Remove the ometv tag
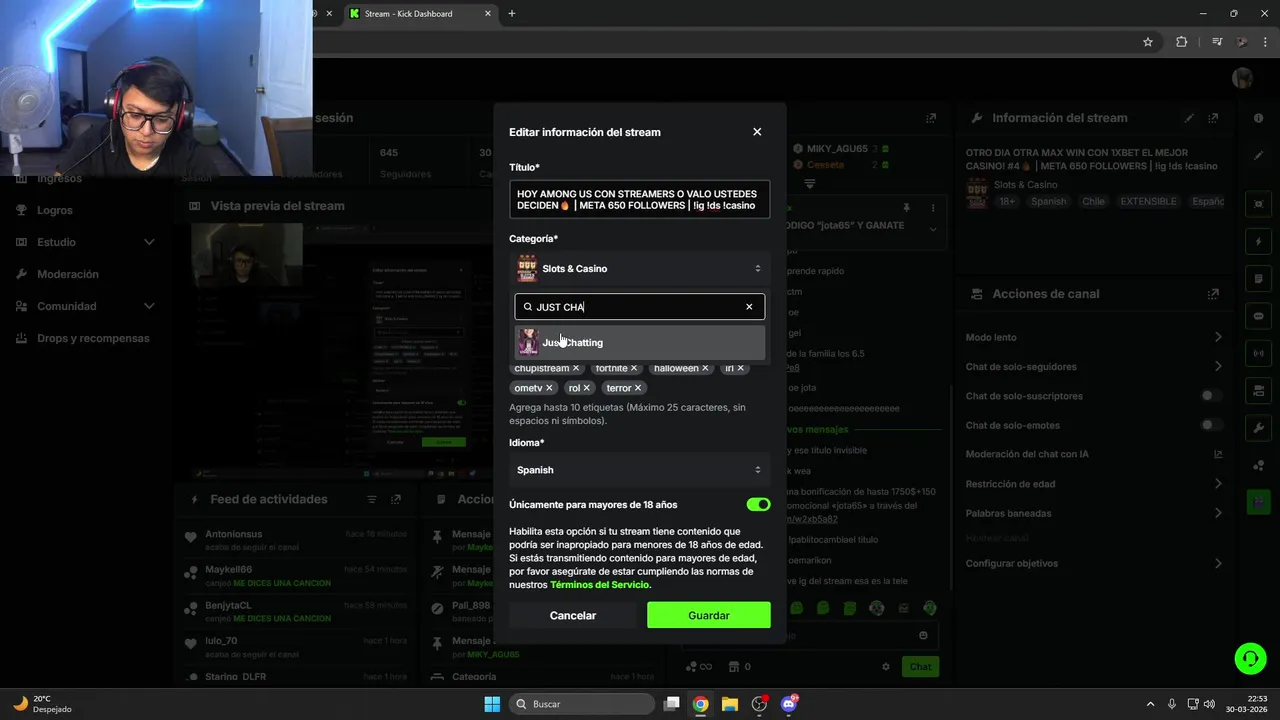The image size is (1280, 720). [x=549, y=388]
